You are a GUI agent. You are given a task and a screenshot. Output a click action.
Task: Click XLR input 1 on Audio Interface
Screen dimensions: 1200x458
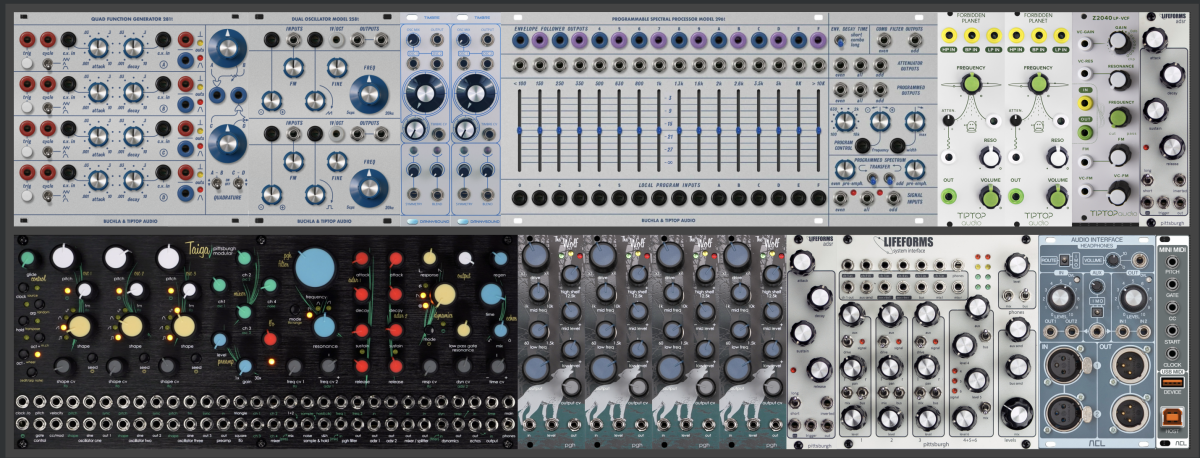[1062, 364]
